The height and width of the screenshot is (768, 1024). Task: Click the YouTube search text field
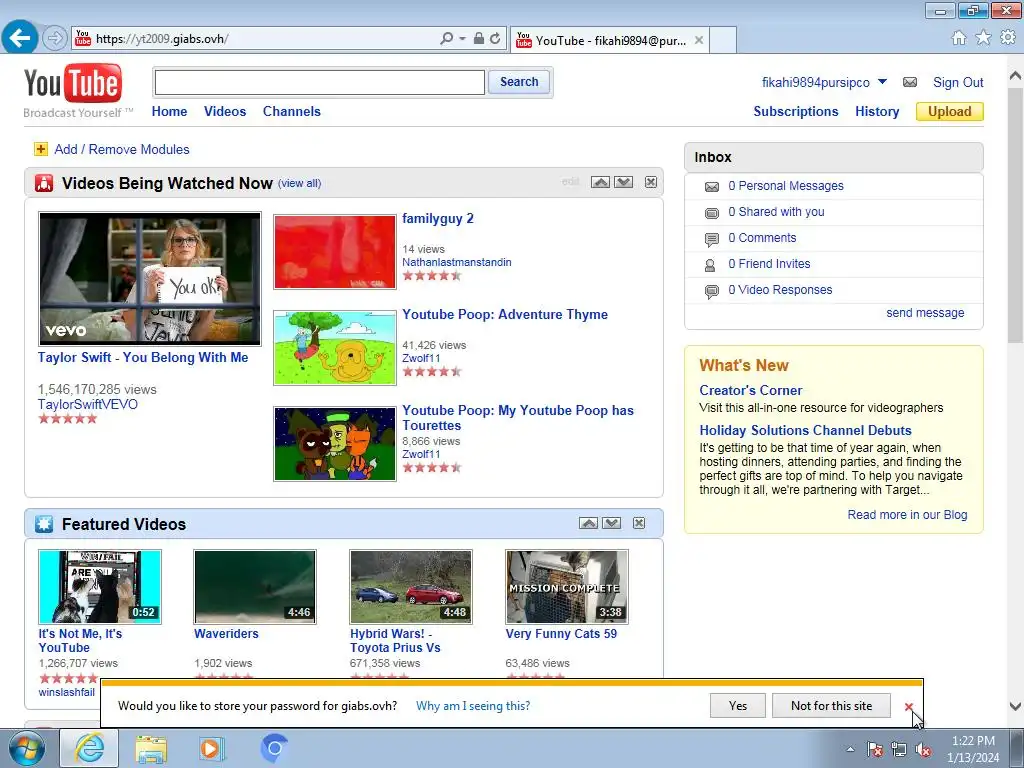point(319,82)
